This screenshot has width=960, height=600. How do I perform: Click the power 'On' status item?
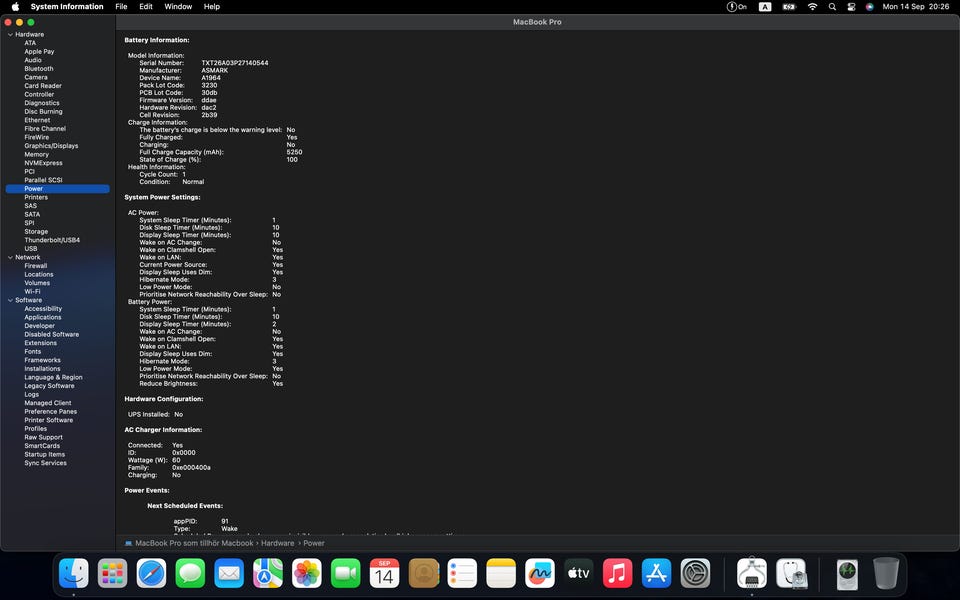[x=737, y=7]
